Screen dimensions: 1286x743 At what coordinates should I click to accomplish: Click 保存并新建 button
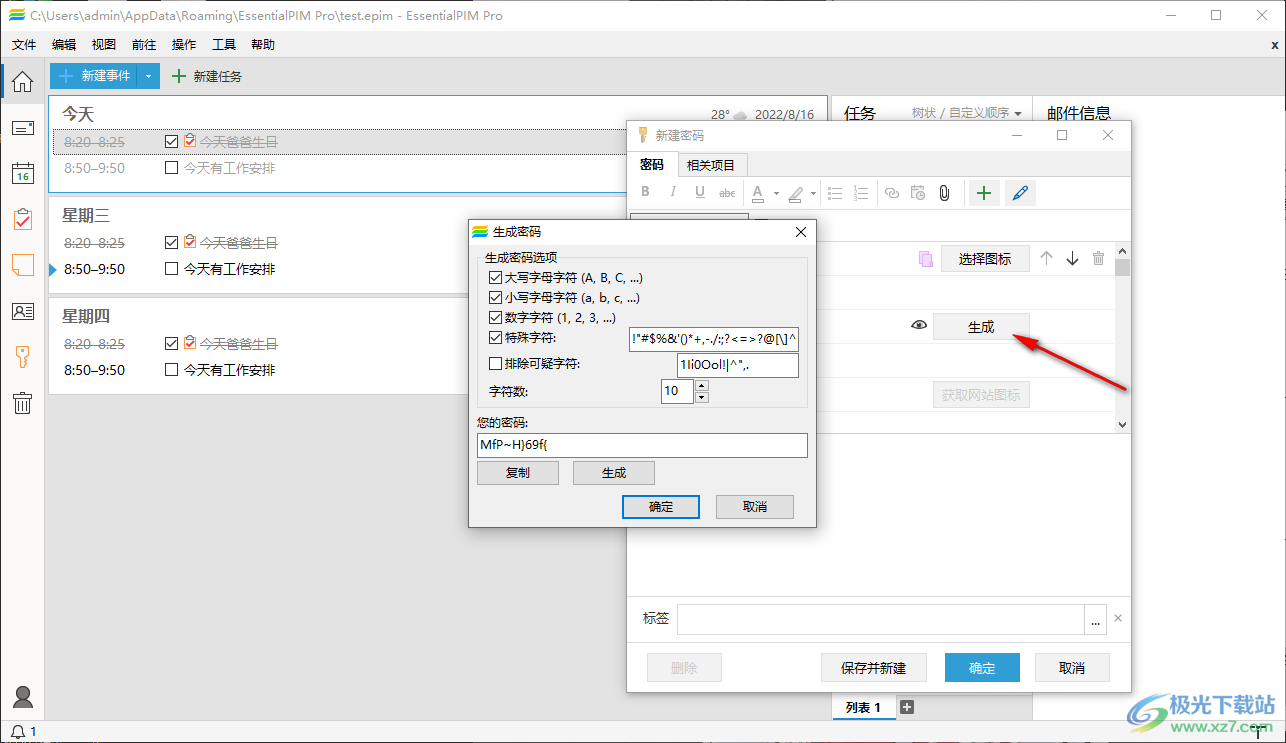874,668
